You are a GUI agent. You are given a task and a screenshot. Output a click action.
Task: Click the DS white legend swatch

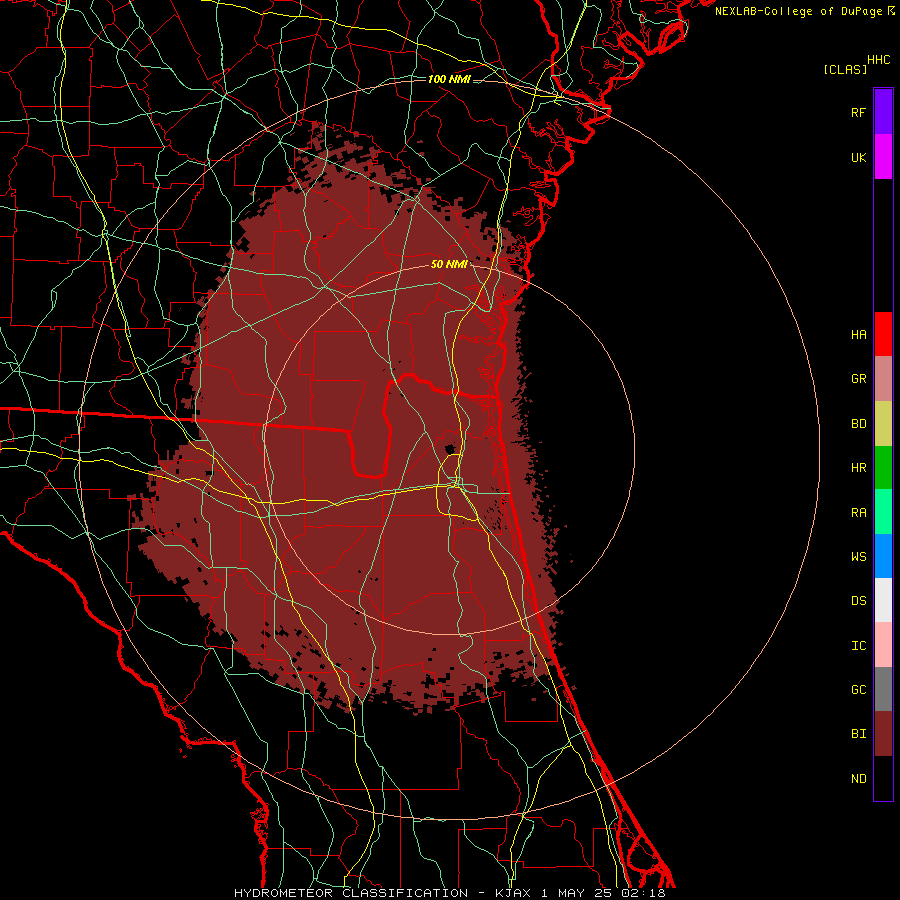click(x=883, y=600)
